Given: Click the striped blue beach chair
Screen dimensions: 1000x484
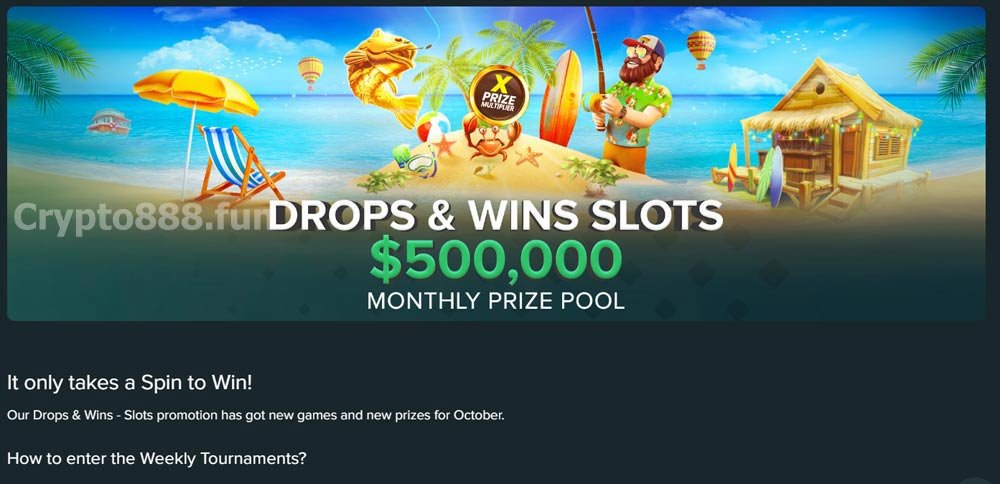Looking at the screenshot, I should point(237,165).
